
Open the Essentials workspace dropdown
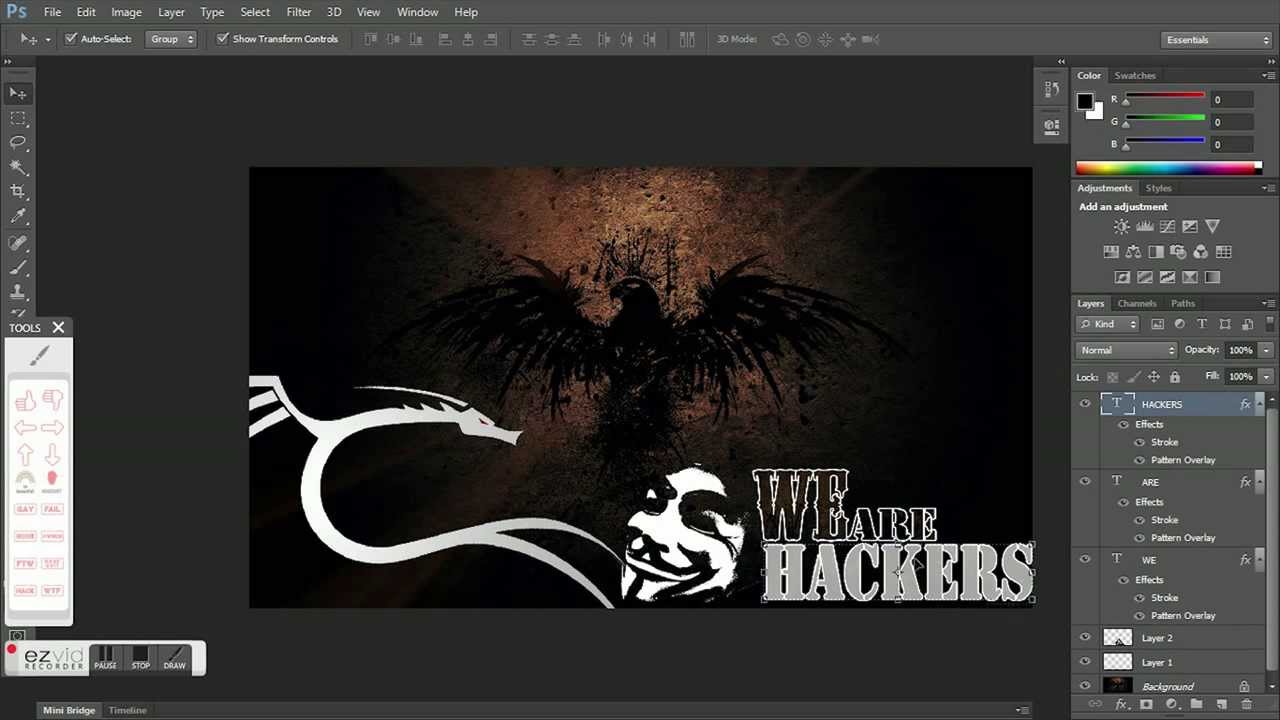pos(1217,40)
